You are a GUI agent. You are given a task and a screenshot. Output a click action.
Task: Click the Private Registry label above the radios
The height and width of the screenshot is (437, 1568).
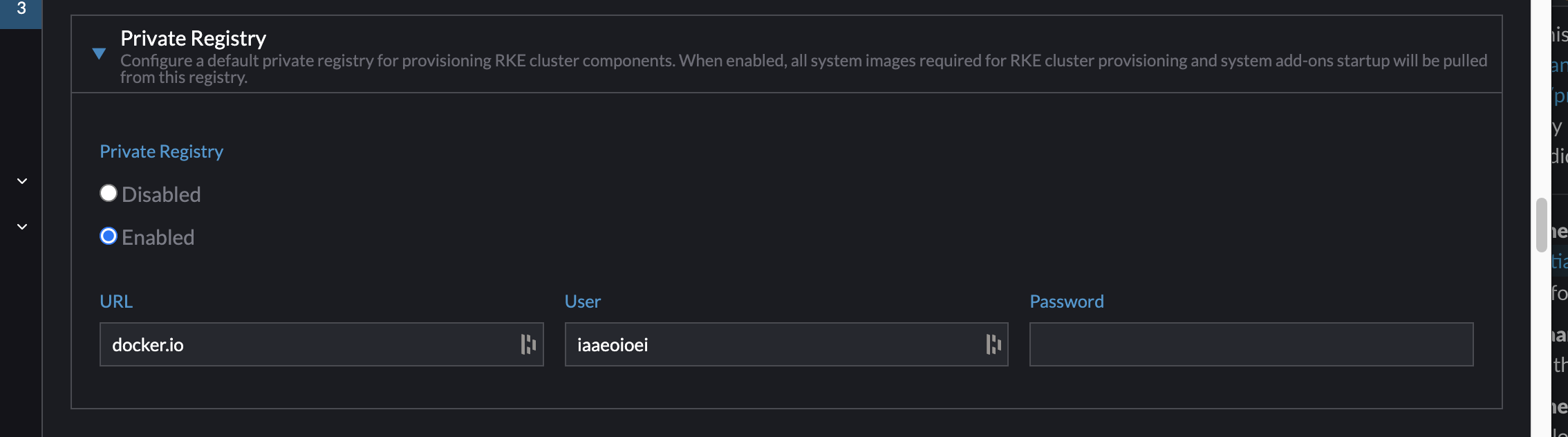(x=161, y=151)
